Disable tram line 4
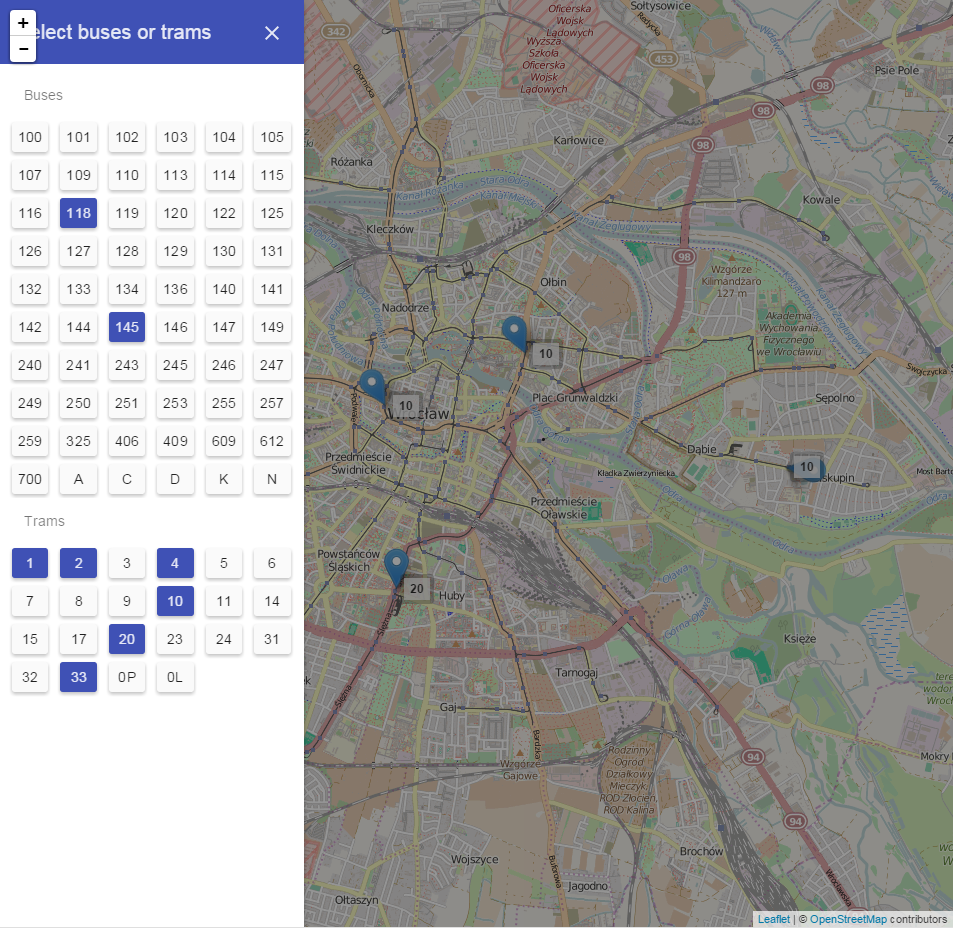953x928 pixels. click(x=175, y=563)
